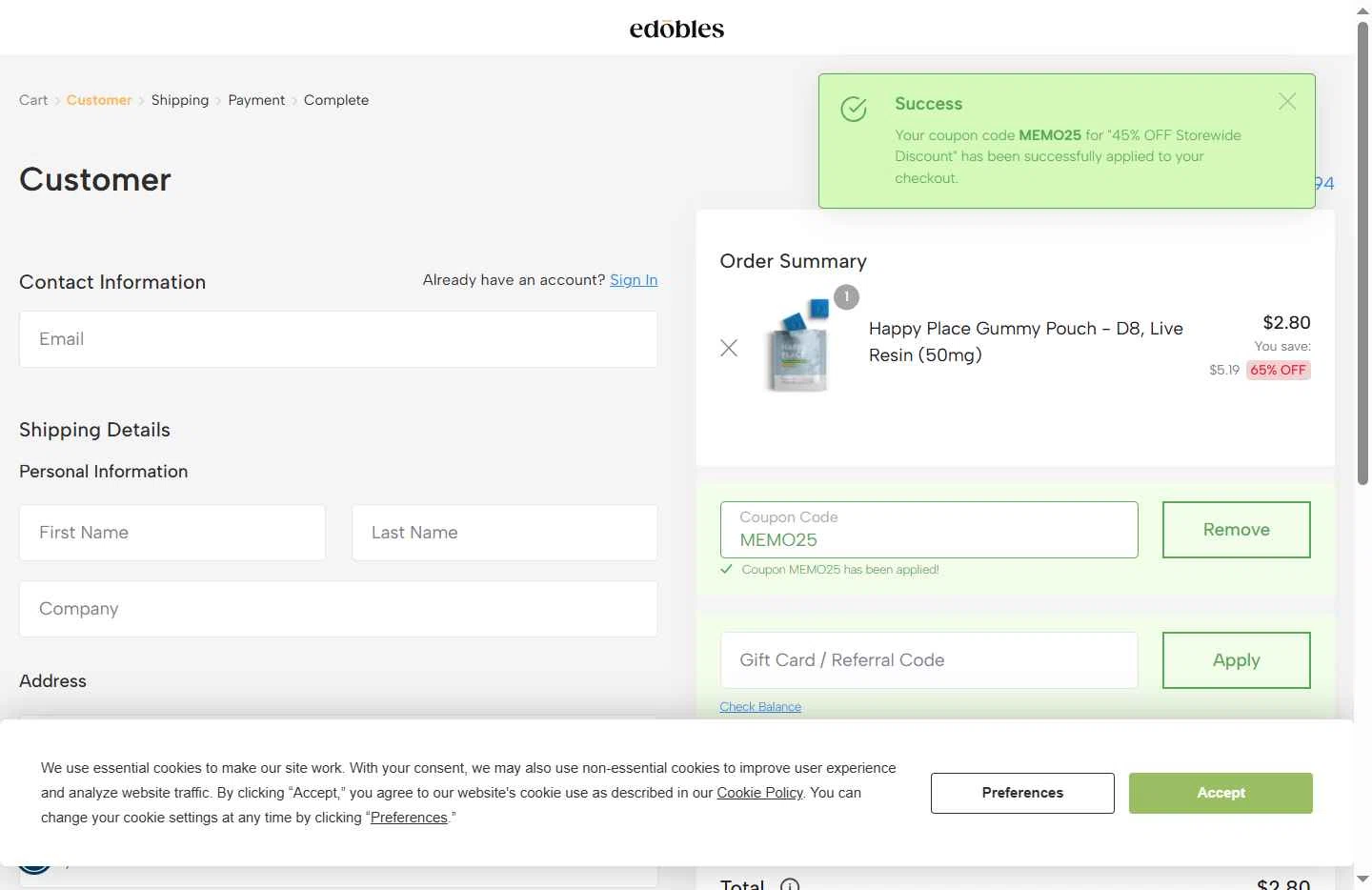Screen dimensions: 1372x890
Task: Click the success checkmark icon
Action: pos(854,109)
